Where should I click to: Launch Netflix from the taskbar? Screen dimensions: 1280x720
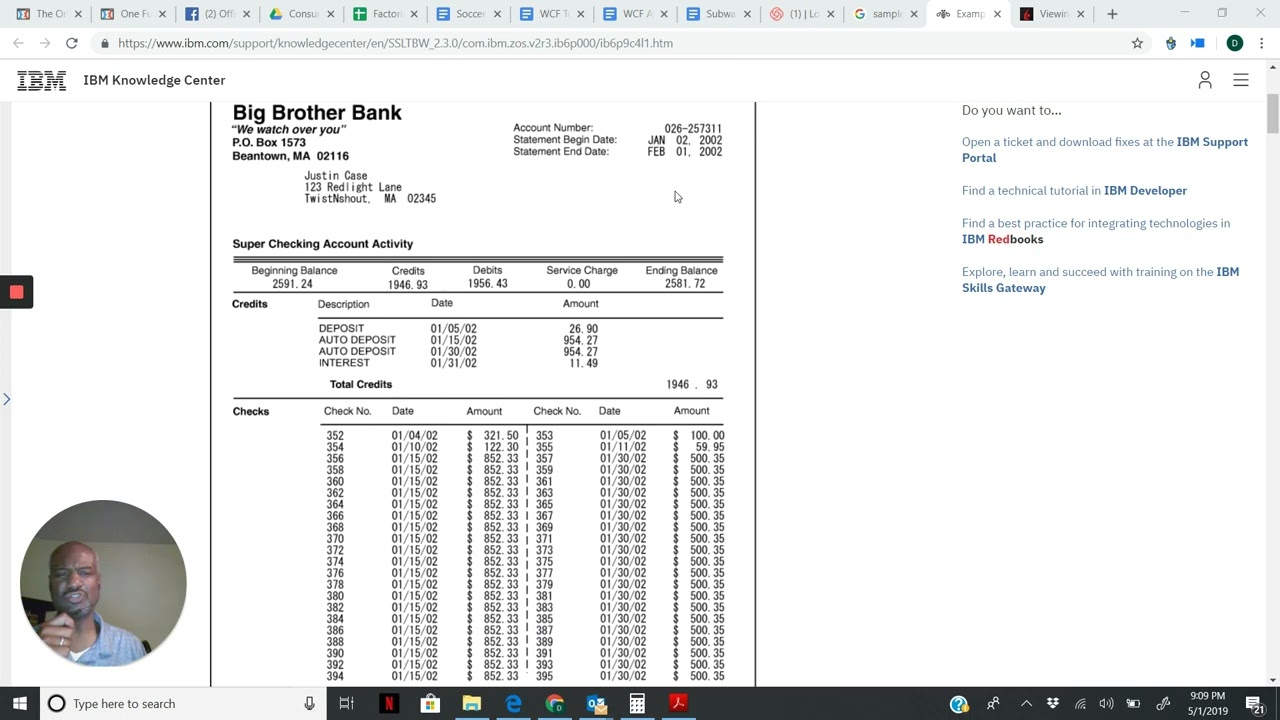pyautogui.click(x=389, y=704)
